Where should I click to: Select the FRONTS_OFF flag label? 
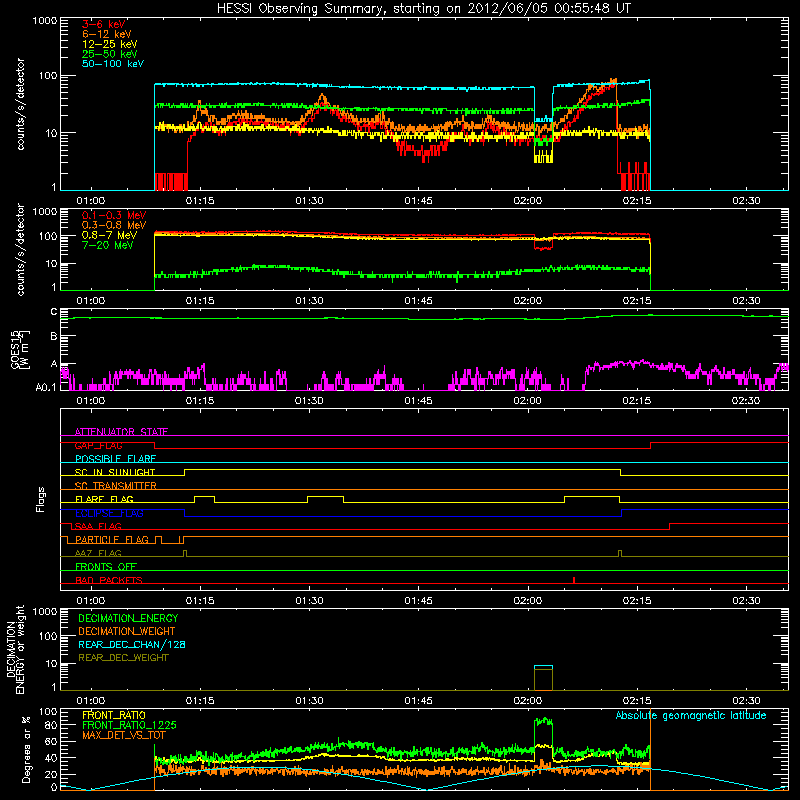pos(106,566)
